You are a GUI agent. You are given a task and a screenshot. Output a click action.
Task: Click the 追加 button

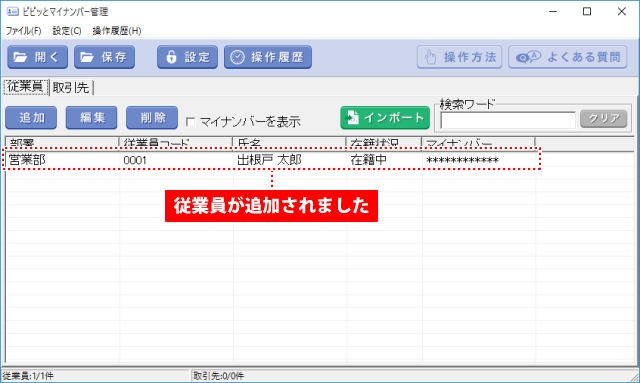coord(31,118)
